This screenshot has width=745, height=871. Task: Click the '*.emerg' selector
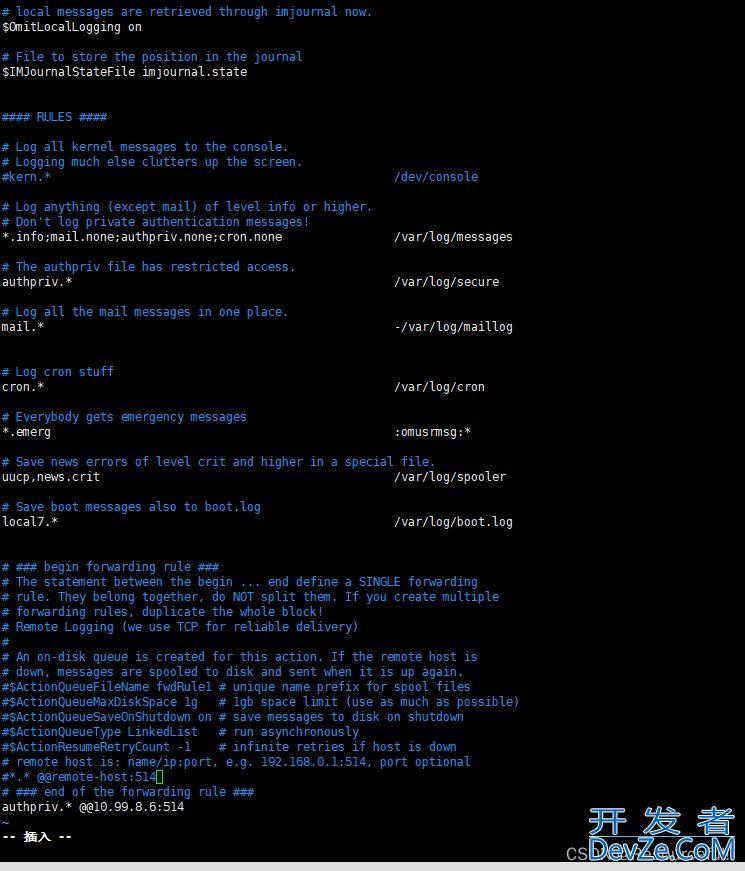[26, 432]
